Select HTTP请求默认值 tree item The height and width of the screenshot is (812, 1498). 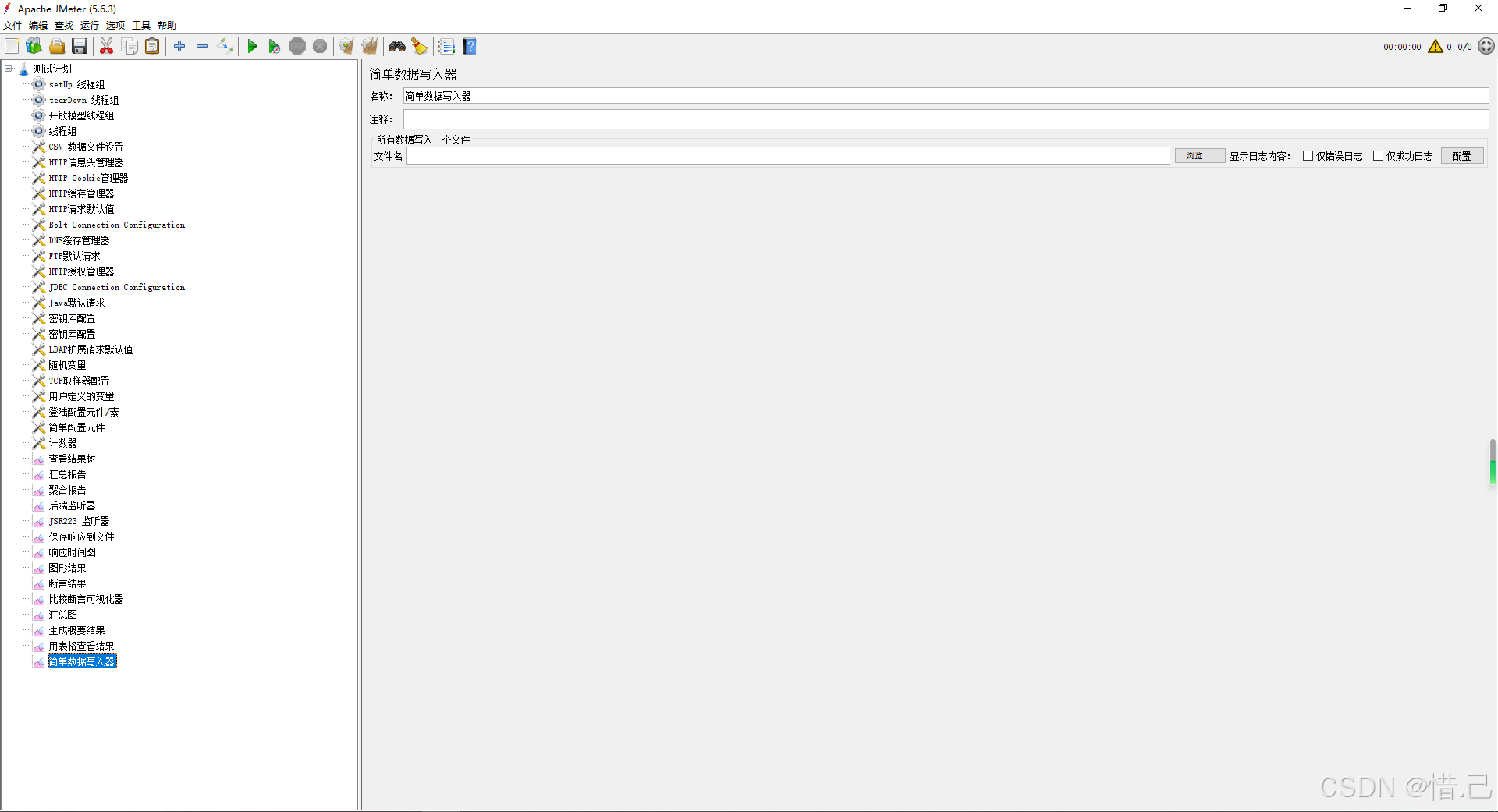coord(81,209)
